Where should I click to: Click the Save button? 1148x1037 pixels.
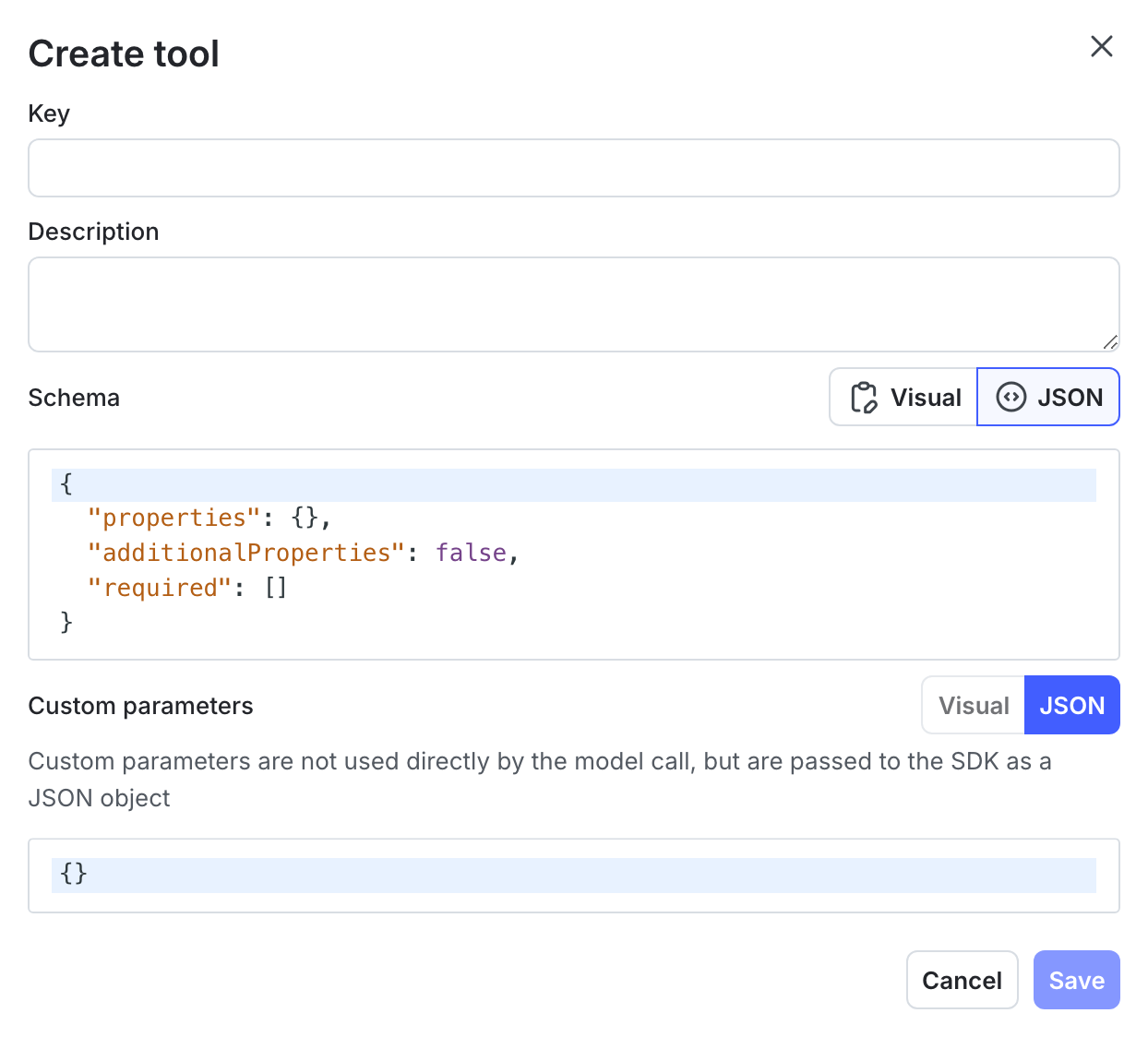[x=1076, y=980]
